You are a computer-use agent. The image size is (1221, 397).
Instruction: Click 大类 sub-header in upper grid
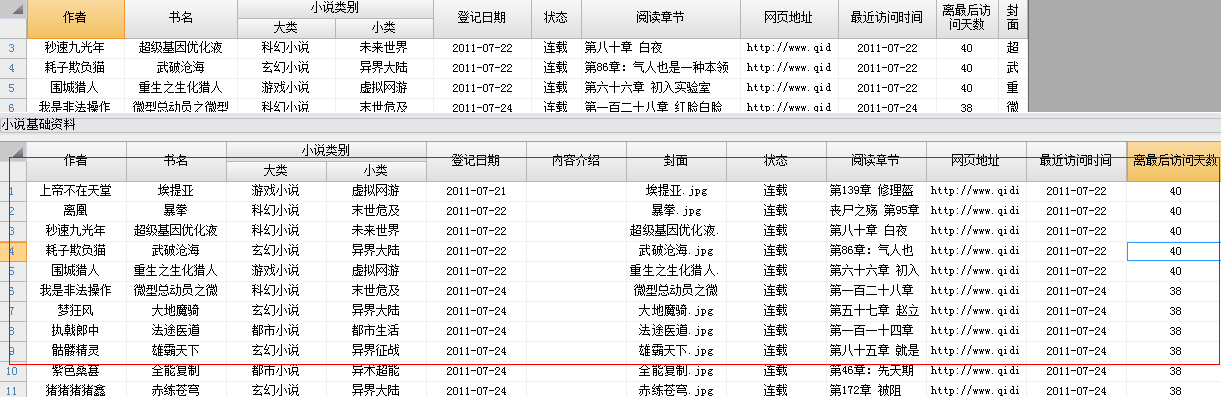click(285, 27)
